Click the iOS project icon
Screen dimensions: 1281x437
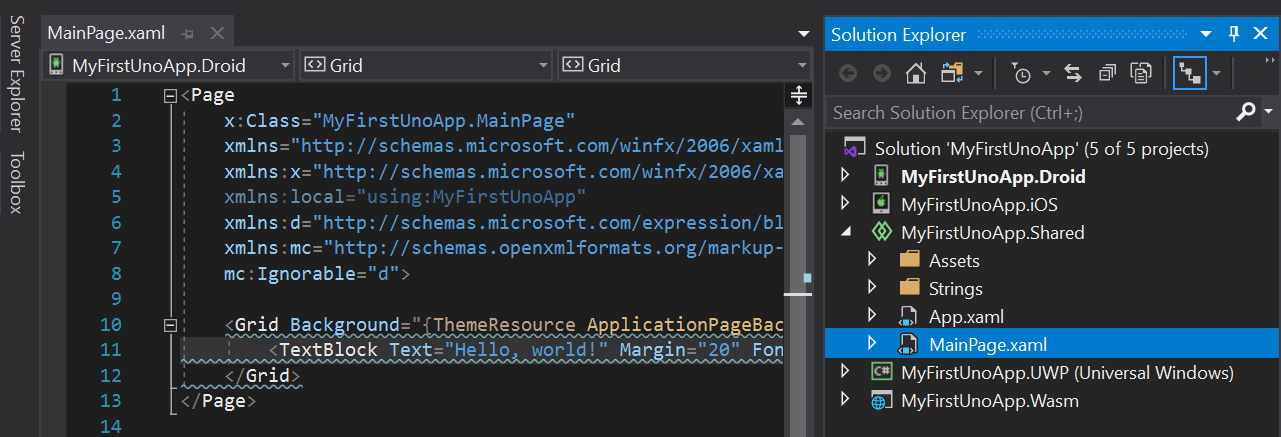881,204
